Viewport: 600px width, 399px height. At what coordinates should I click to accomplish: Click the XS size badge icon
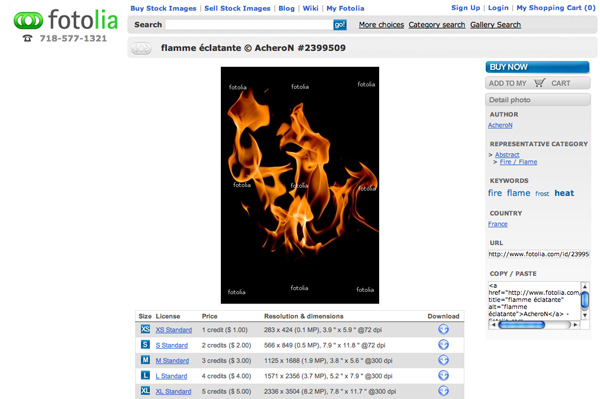tap(145, 329)
